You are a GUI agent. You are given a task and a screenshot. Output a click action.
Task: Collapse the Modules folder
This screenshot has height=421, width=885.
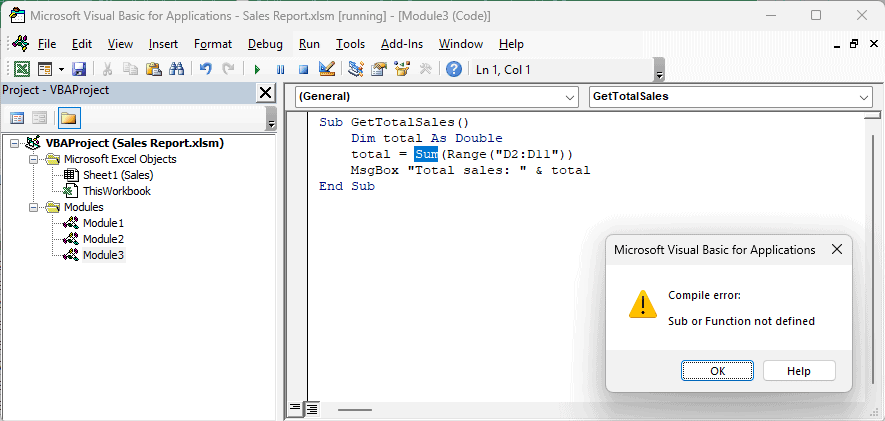[x=33, y=208]
